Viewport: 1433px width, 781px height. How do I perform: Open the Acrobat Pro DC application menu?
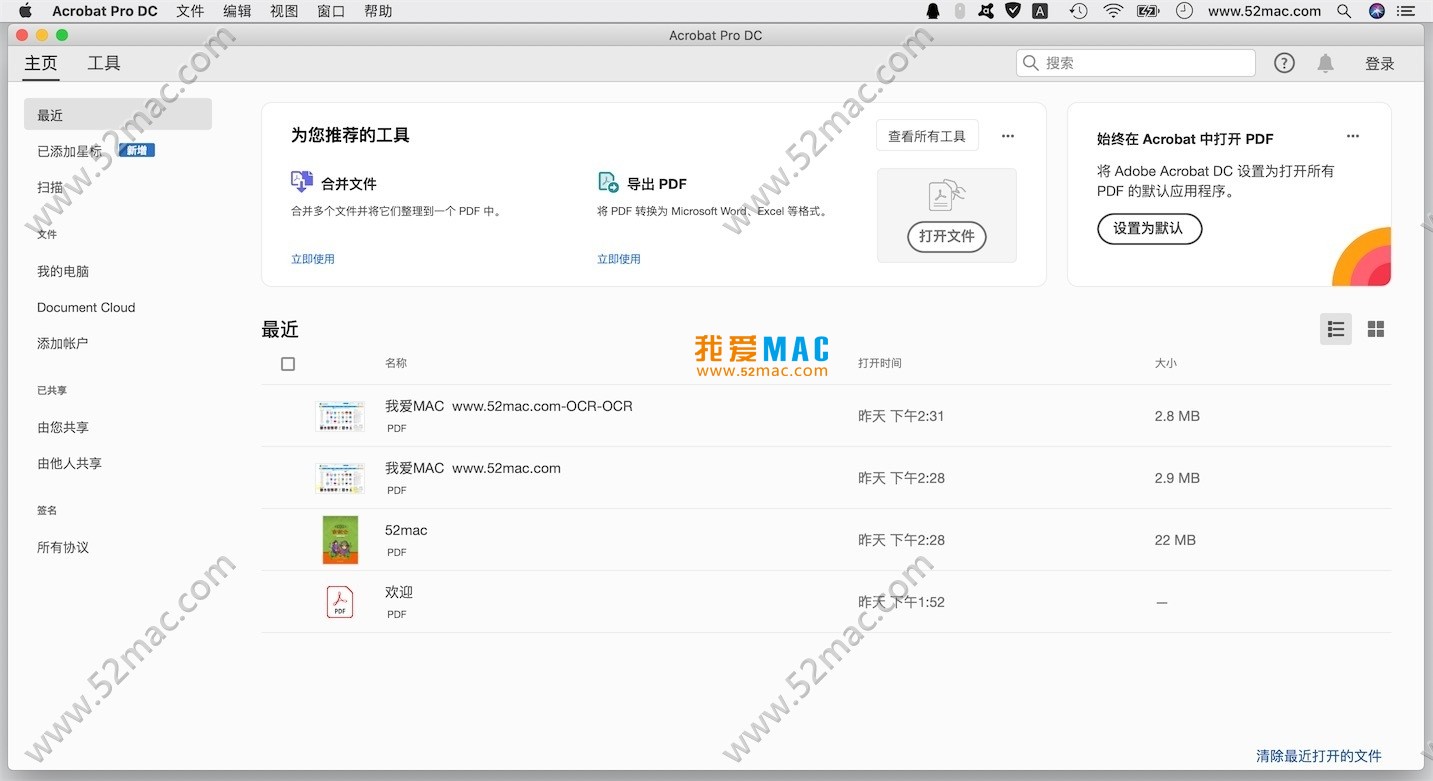click(105, 11)
